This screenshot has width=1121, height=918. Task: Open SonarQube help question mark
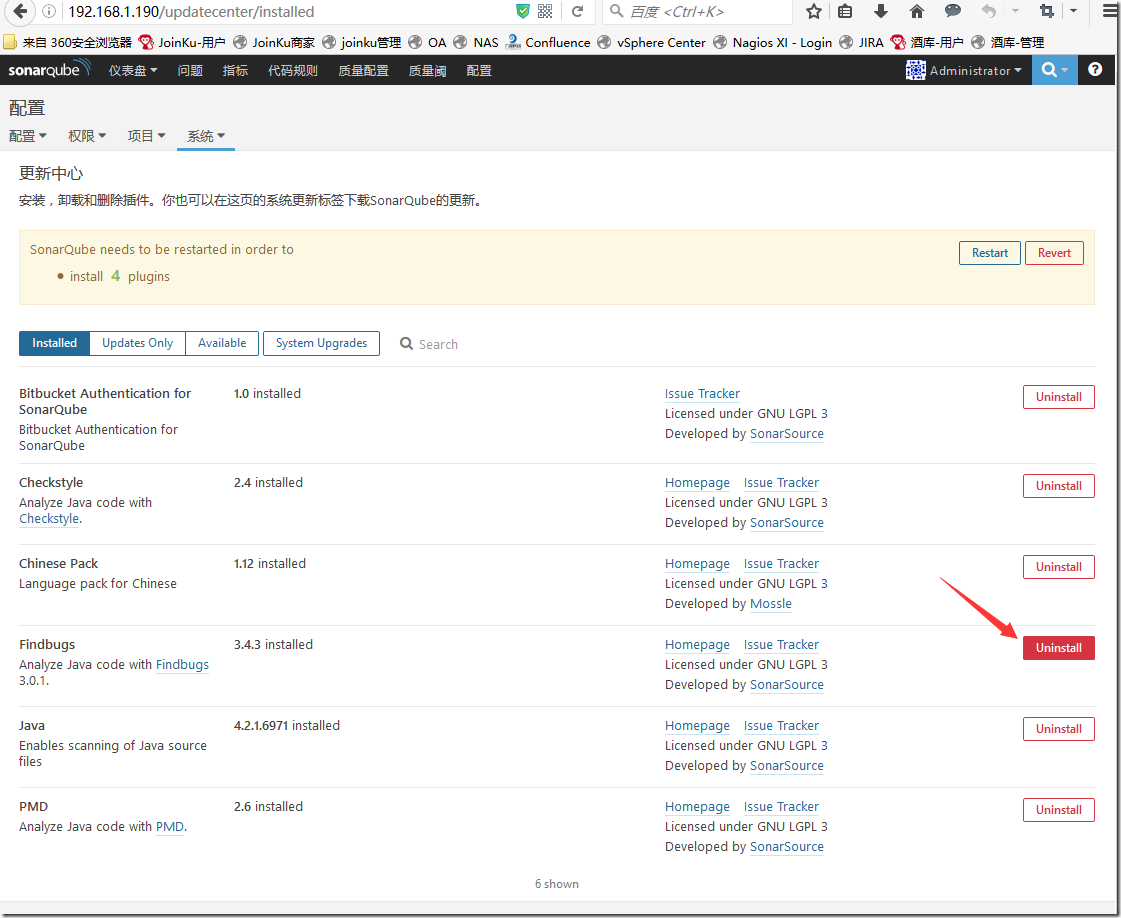tap(1095, 69)
